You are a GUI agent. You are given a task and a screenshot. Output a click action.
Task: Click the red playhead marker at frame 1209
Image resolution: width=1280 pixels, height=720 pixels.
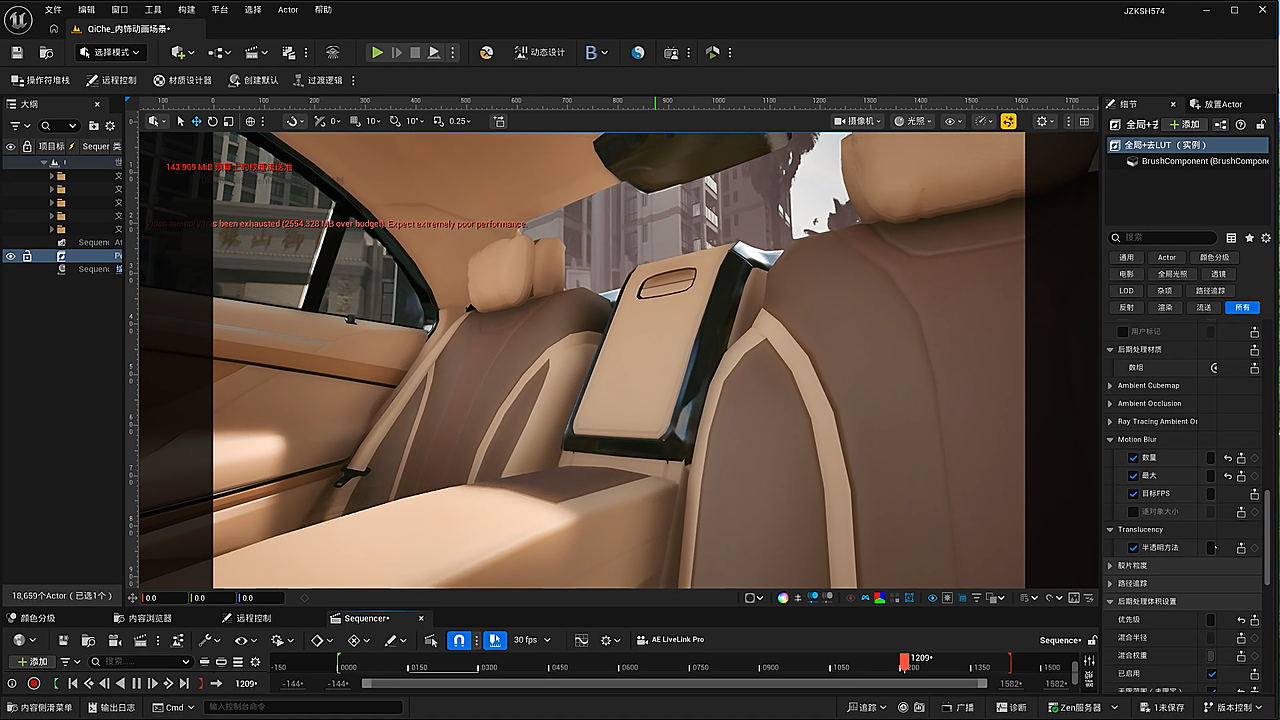(x=904, y=661)
